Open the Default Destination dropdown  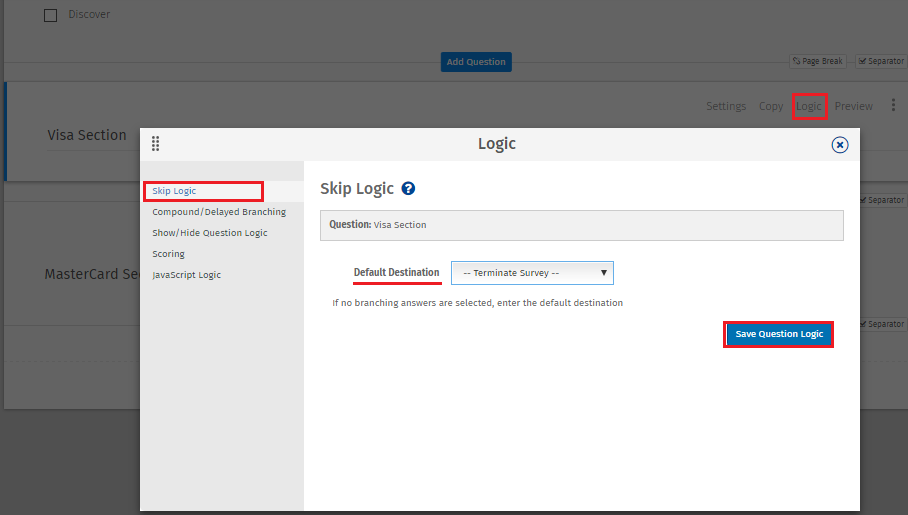tap(532, 273)
